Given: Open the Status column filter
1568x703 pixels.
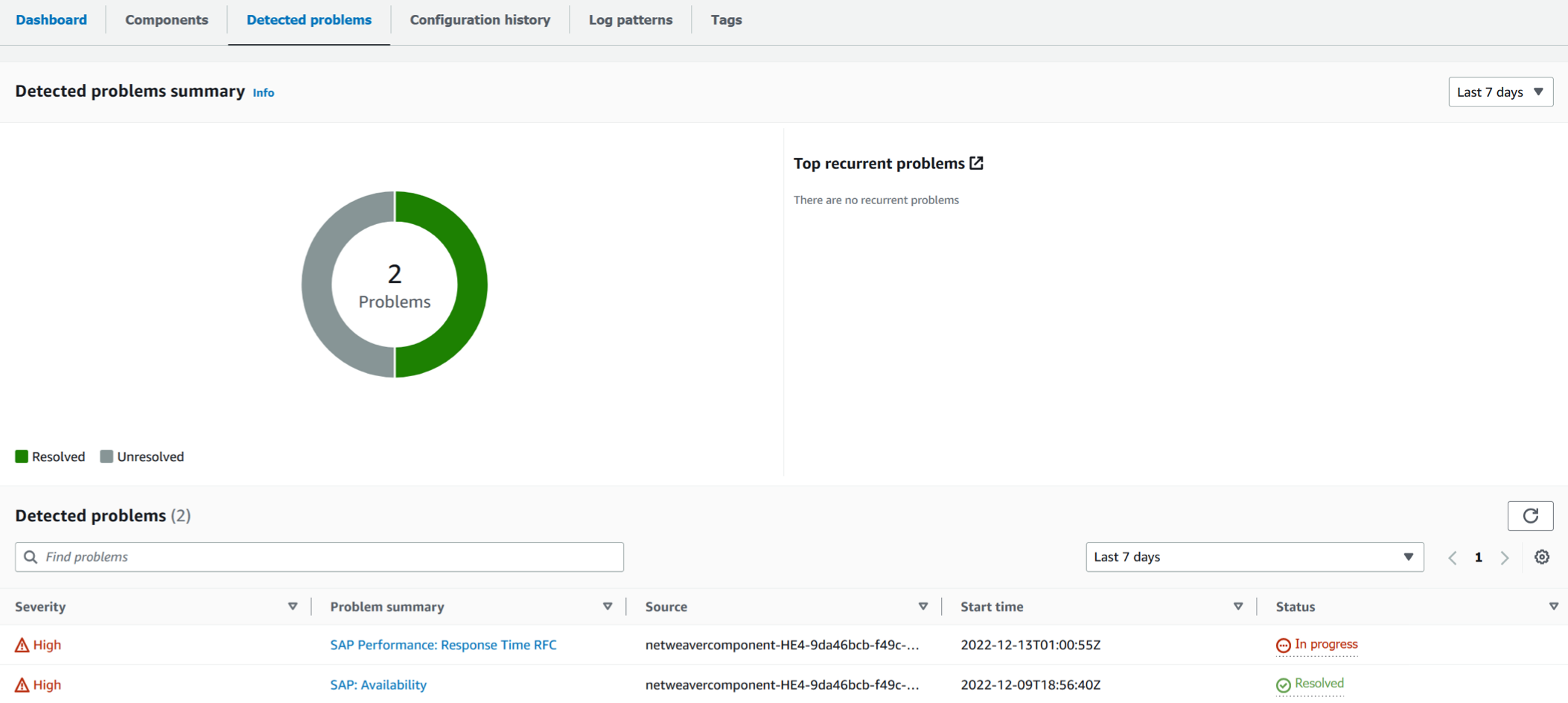Looking at the screenshot, I should [1555, 606].
